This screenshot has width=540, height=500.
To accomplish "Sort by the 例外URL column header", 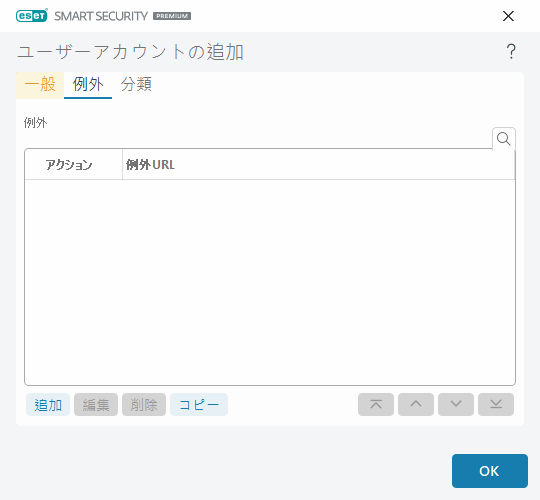I will pos(319,165).
